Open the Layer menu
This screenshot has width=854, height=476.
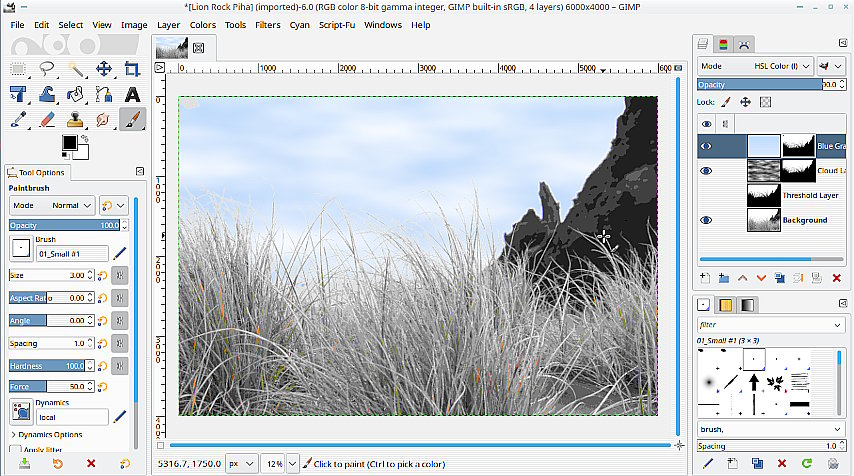168,25
